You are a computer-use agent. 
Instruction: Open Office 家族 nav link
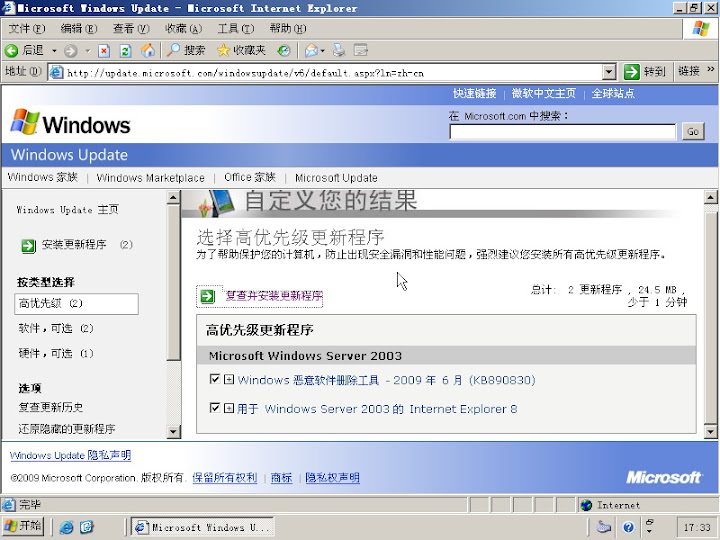click(250, 177)
